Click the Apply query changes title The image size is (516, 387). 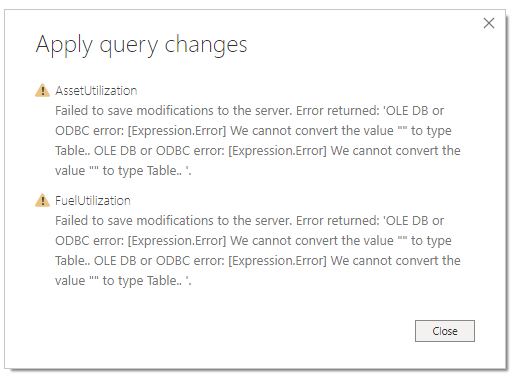(141, 45)
